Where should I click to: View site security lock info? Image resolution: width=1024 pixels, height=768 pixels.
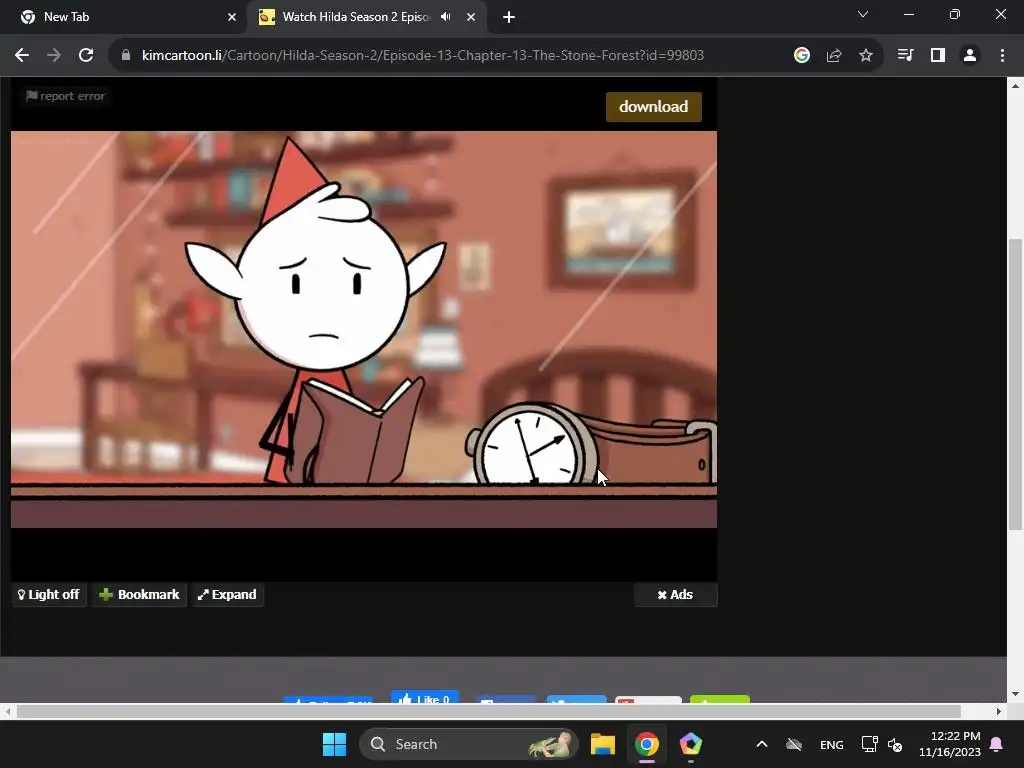click(x=126, y=56)
